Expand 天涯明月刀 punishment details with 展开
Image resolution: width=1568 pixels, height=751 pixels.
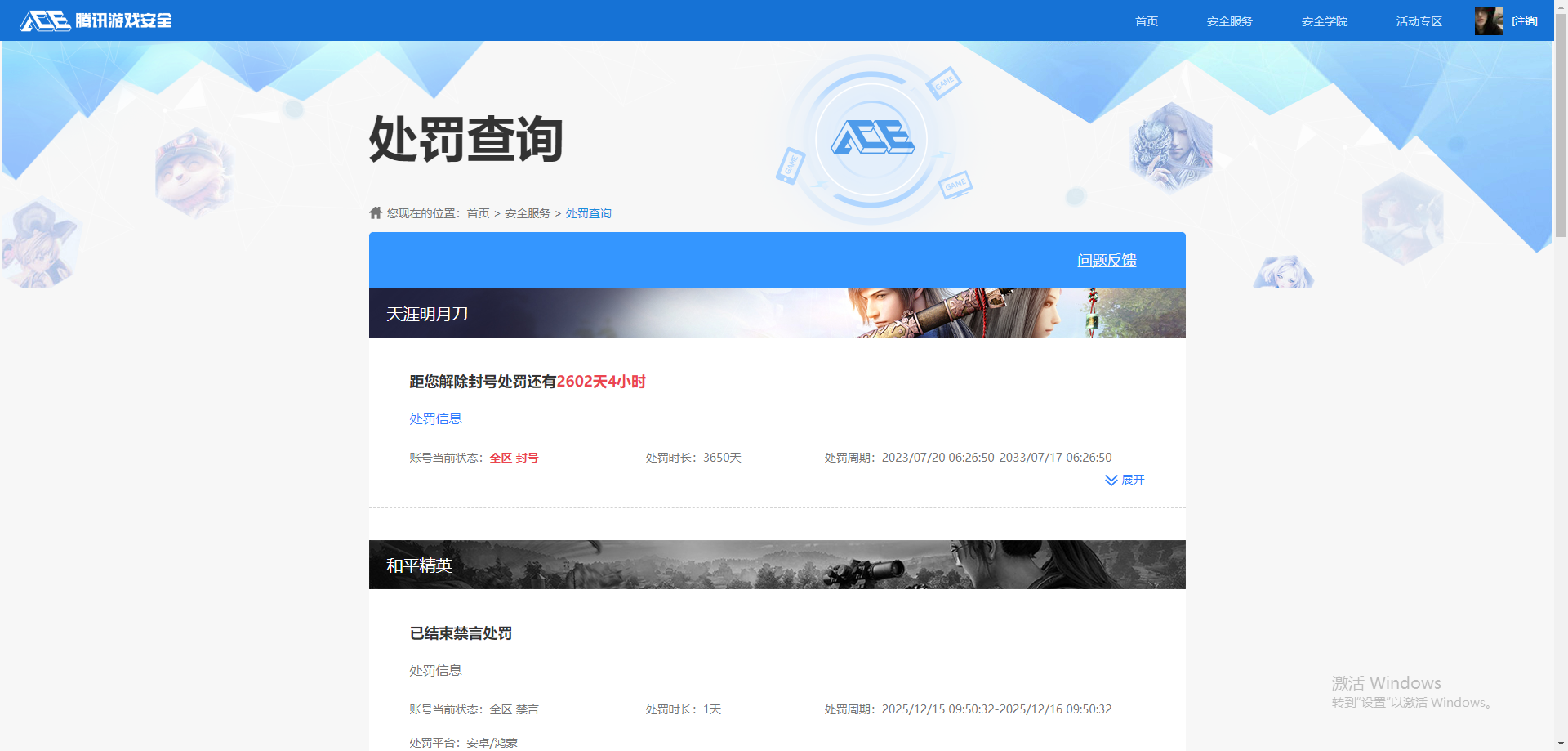coord(1125,480)
